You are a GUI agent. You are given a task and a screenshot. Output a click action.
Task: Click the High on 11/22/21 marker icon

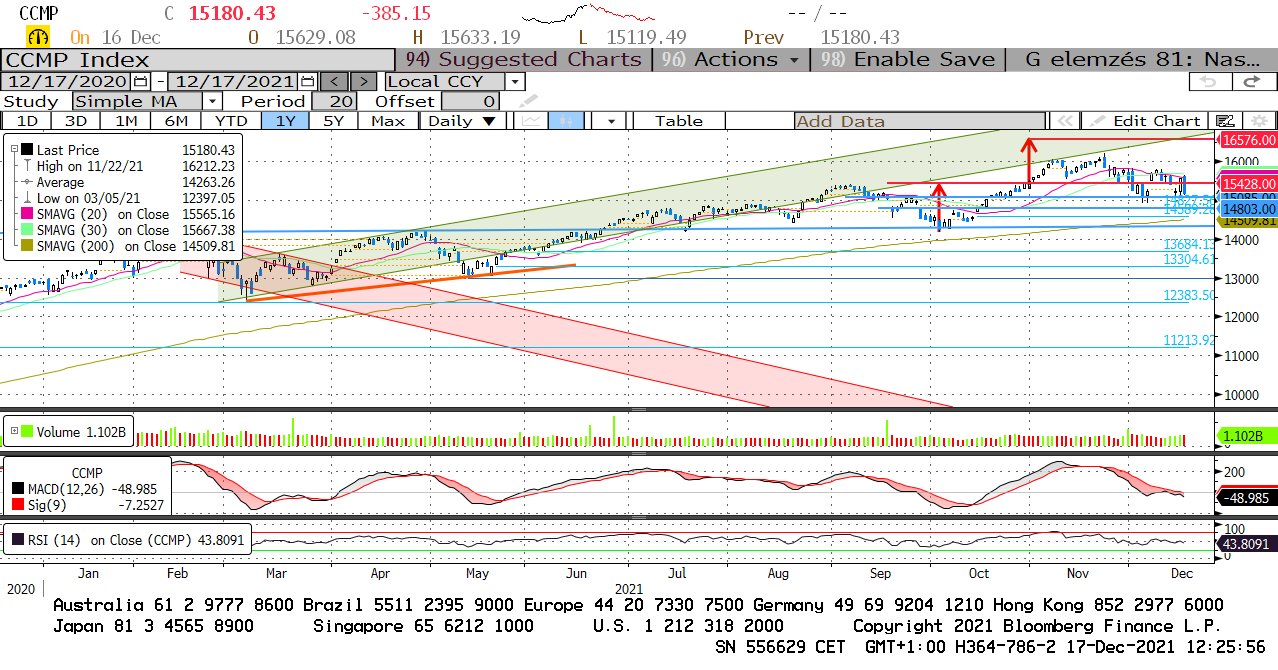point(27,166)
